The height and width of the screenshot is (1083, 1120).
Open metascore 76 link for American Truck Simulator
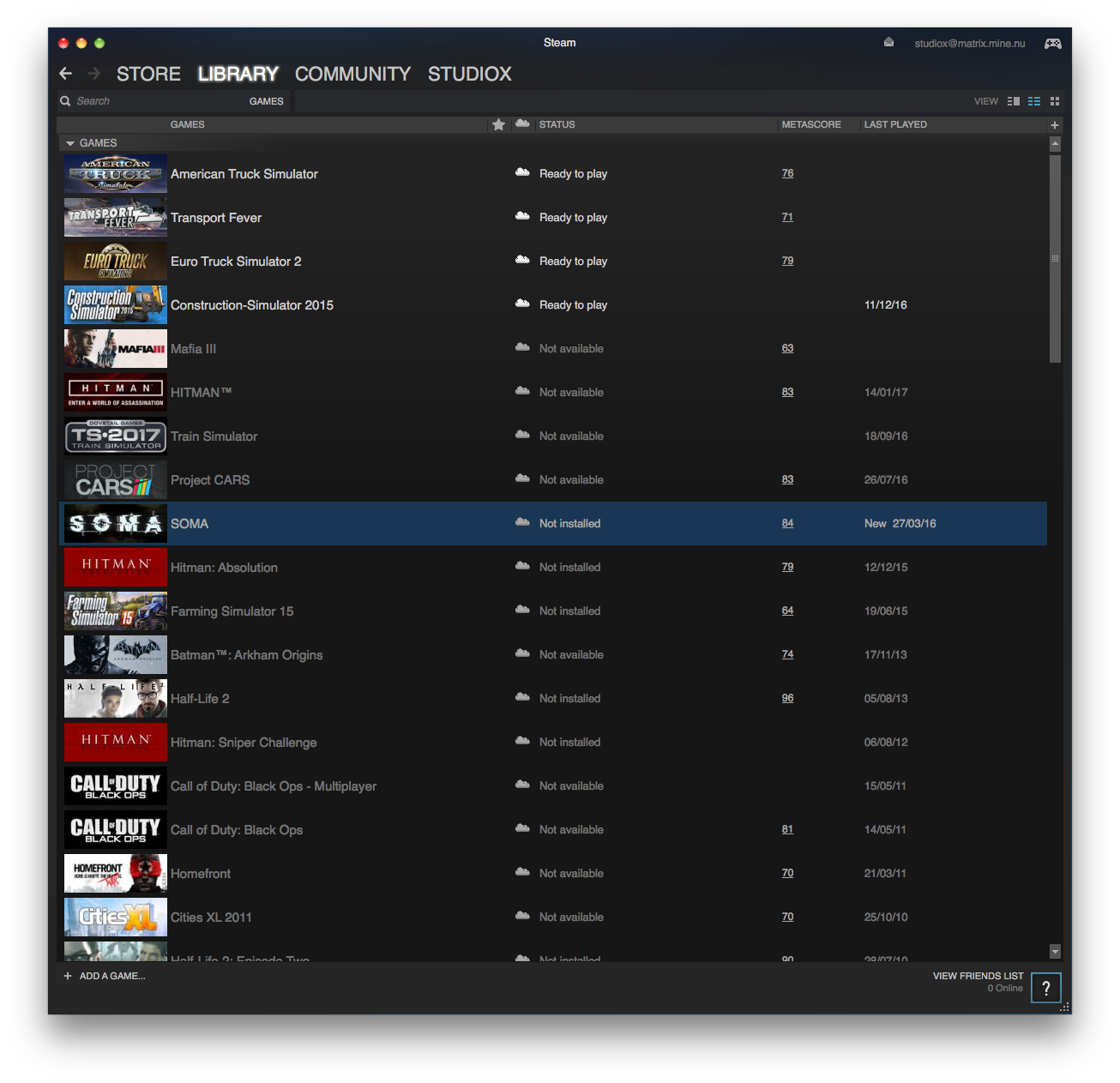coord(787,173)
